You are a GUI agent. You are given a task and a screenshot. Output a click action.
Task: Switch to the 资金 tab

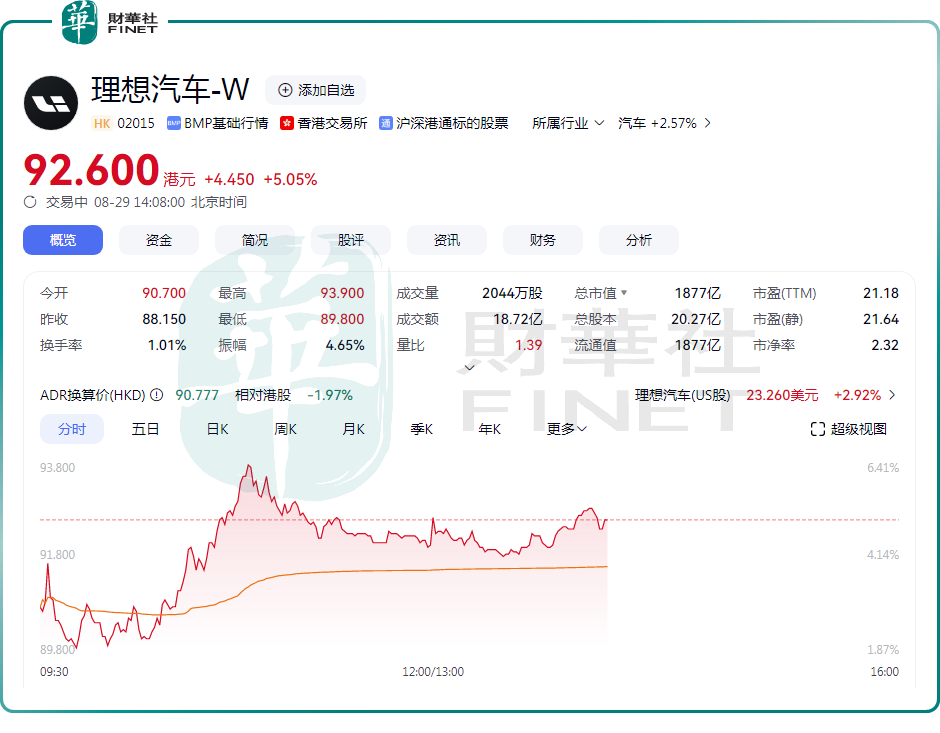coord(159,240)
